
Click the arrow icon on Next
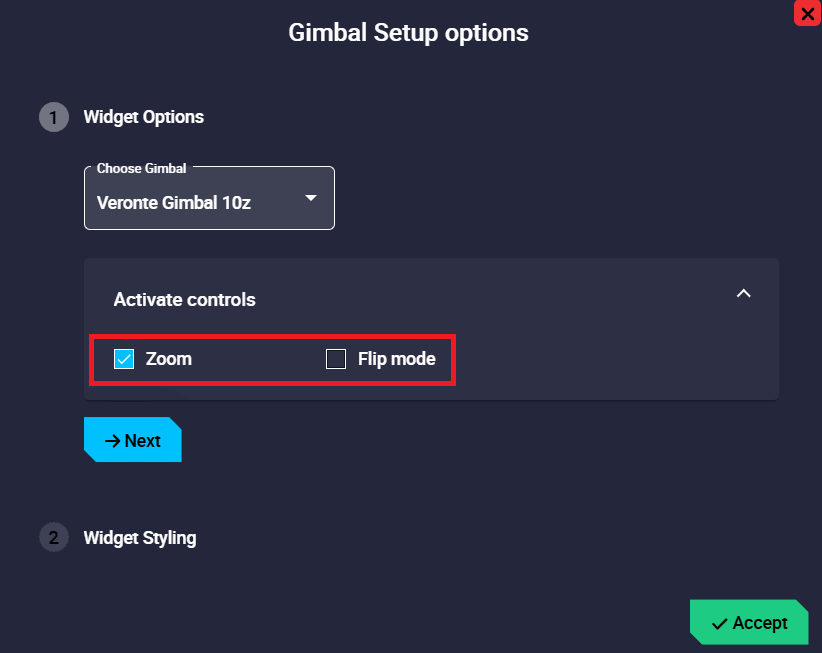pyautogui.click(x=113, y=441)
